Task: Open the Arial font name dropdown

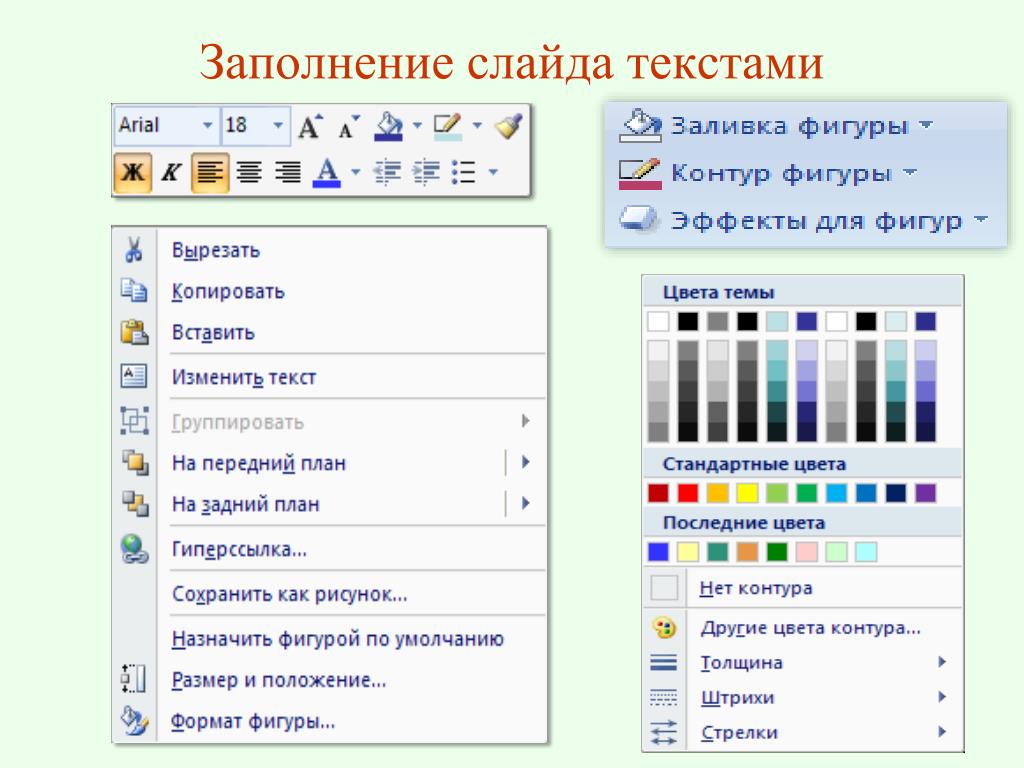Action: click(x=207, y=125)
